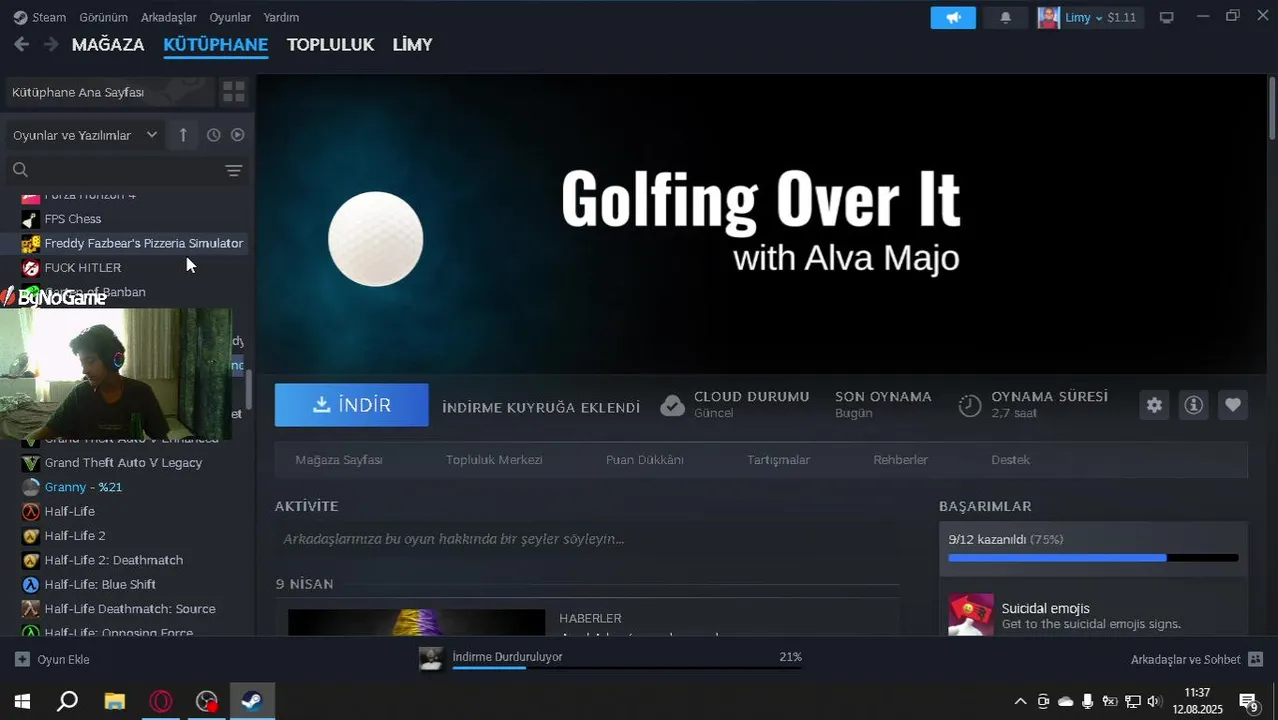1278x720 pixels.
Task: Open the game info icon
Action: tap(1193, 405)
